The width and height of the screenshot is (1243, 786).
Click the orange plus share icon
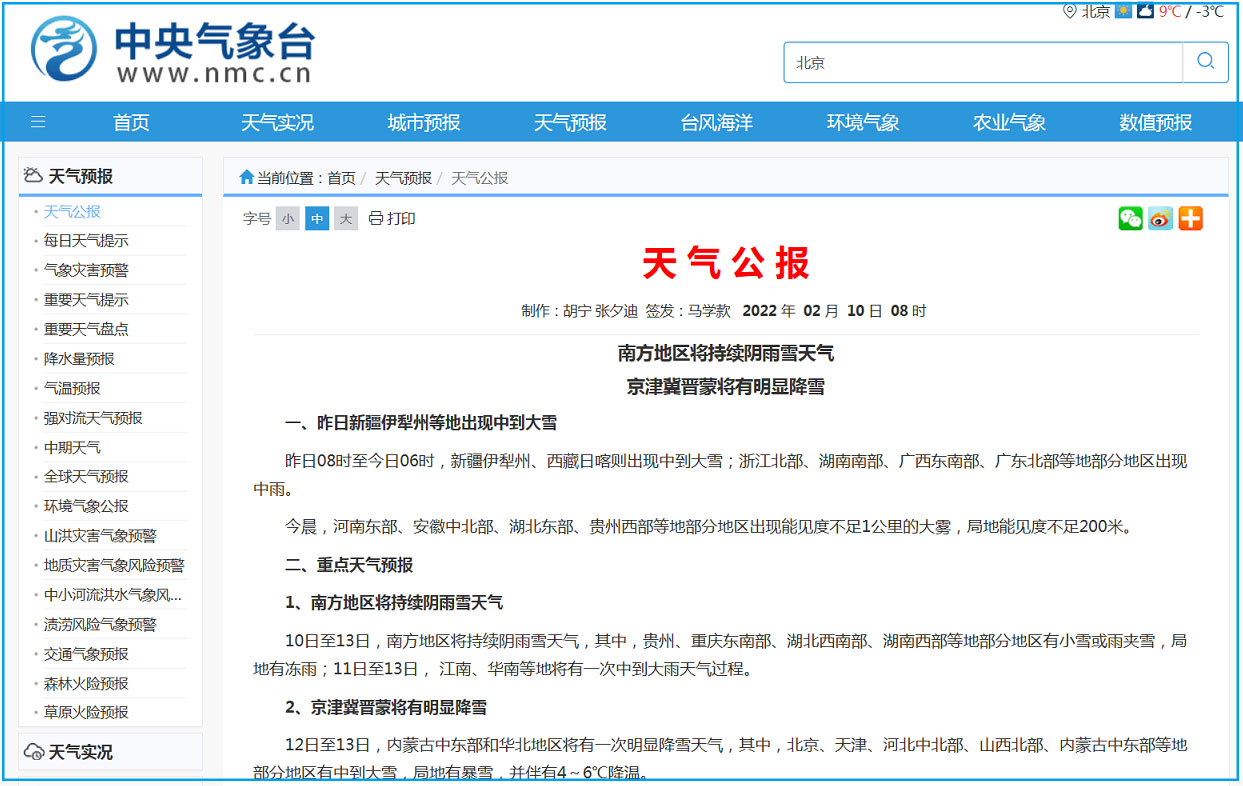(x=1190, y=219)
